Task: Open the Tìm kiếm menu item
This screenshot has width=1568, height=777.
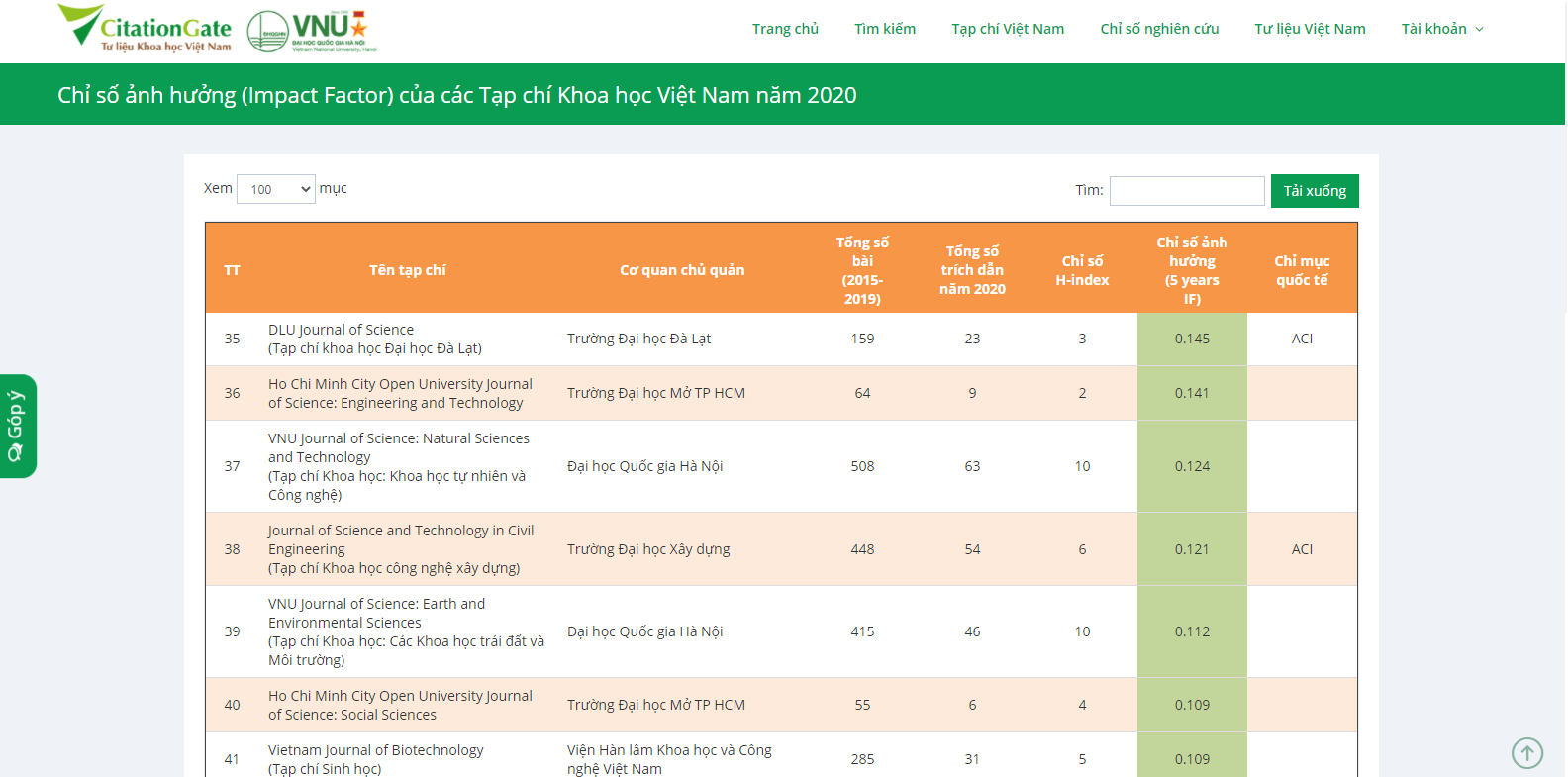Action: 885,29
